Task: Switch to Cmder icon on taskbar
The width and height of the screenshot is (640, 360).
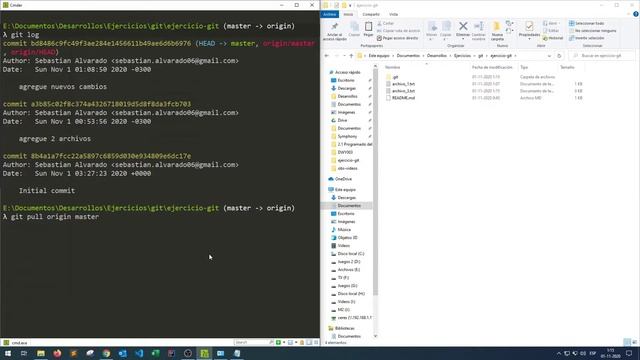Action: (x=204, y=353)
